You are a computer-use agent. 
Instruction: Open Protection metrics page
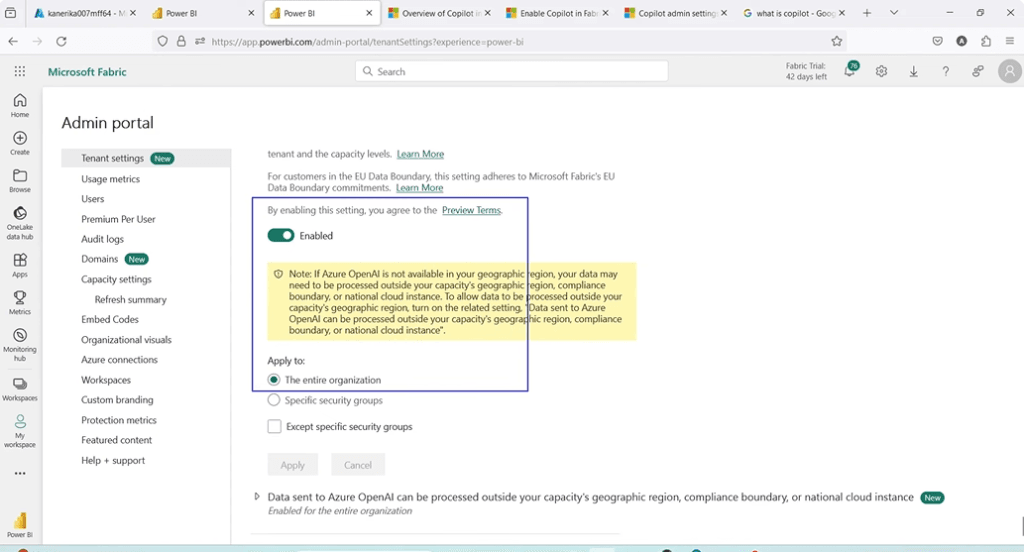coord(119,420)
